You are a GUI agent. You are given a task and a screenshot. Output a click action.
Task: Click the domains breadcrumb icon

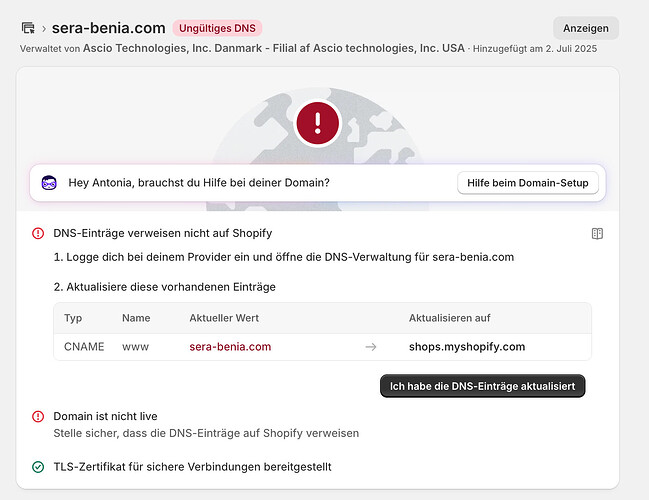[x=27, y=28]
